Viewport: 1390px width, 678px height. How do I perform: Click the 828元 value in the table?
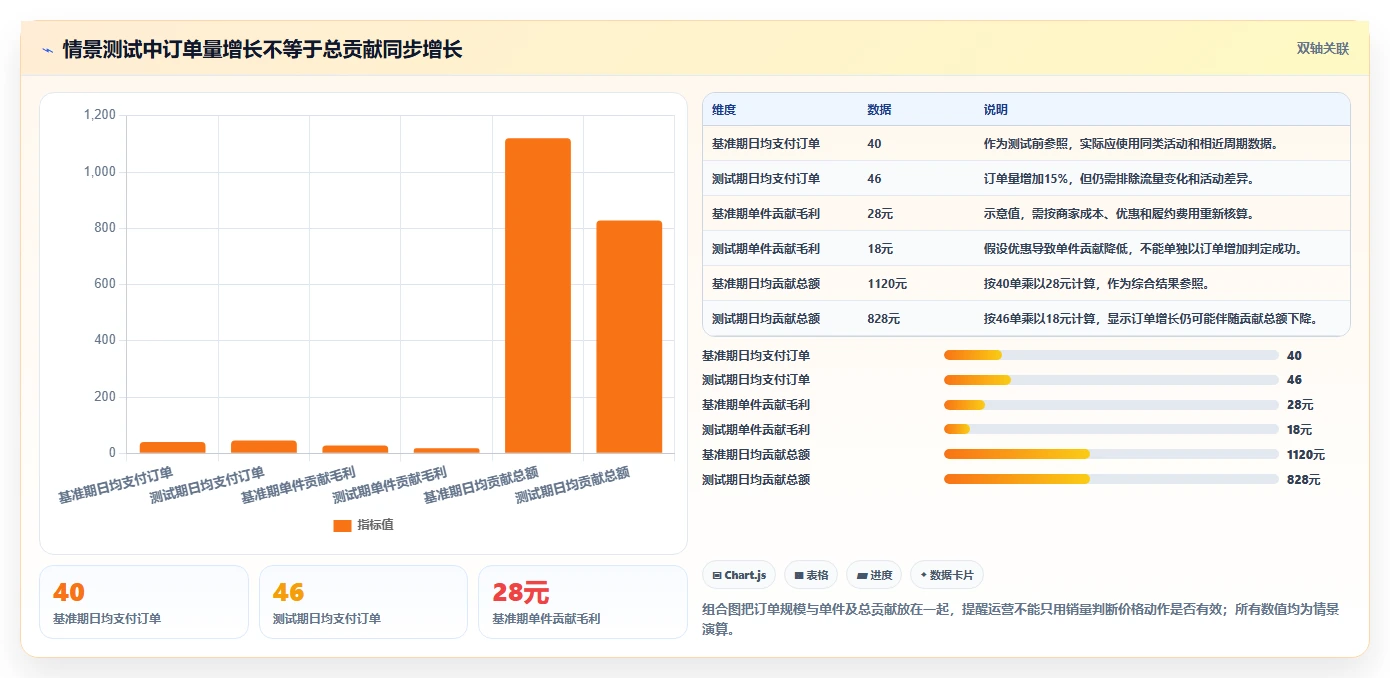point(884,319)
